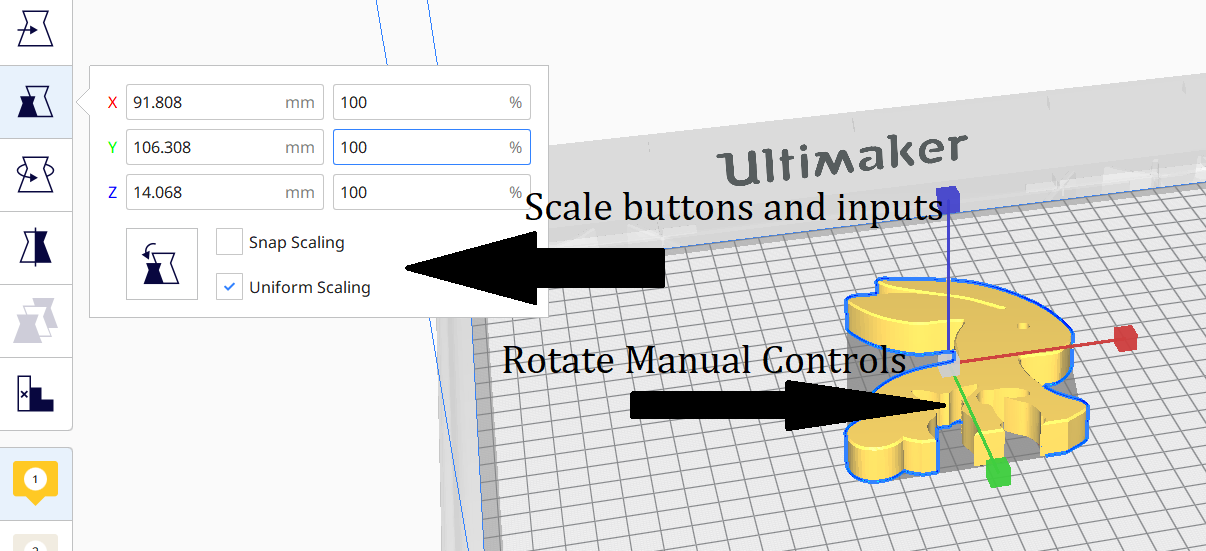Screen dimensions: 1206x551
Task: Click the Y size field showing 106.308
Action: [205, 147]
